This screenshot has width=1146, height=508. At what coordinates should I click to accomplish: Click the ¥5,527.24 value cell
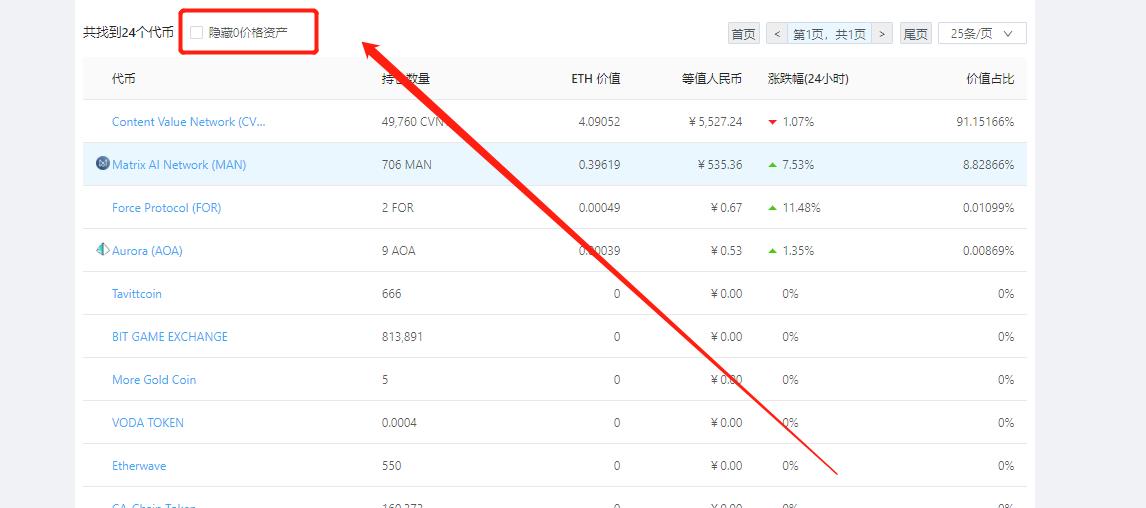(x=716, y=122)
